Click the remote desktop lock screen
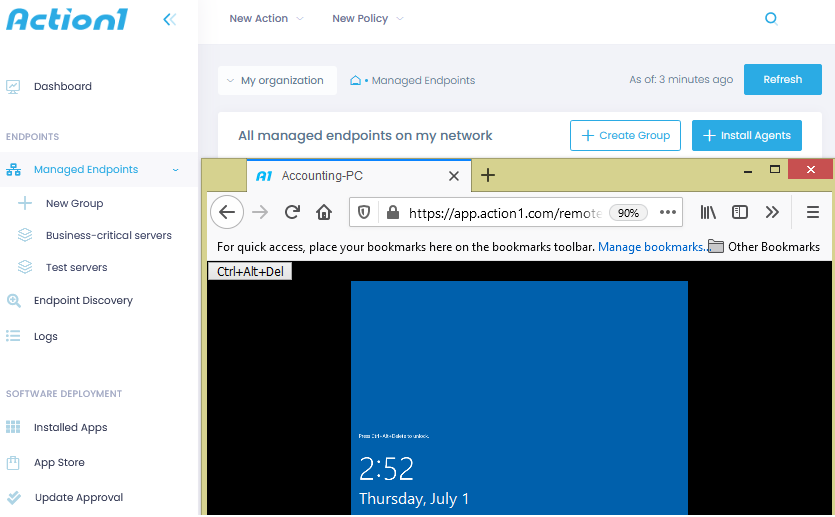 point(519,398)
